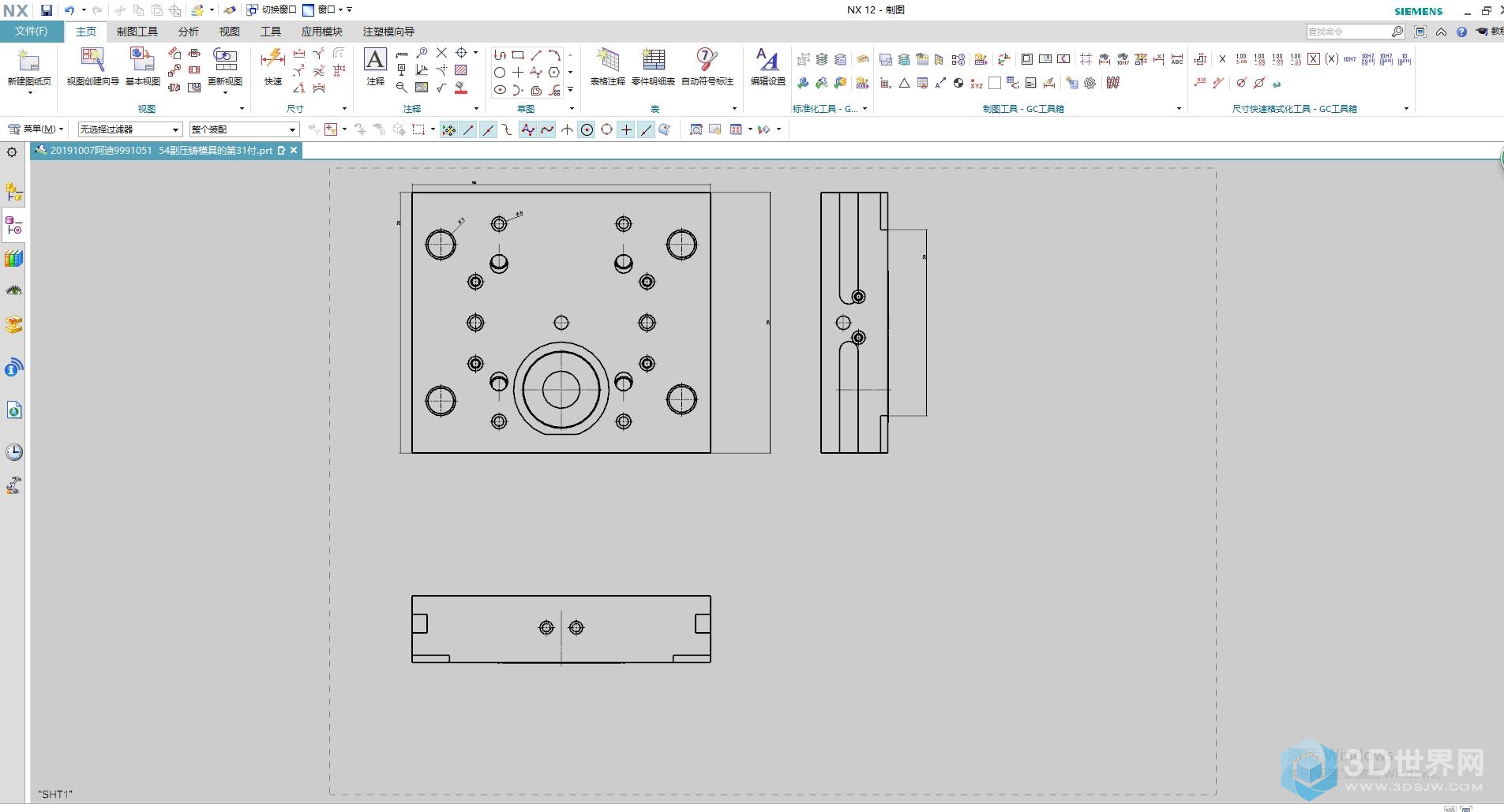Click the 10H7 fit tolerance icon

pyautogui.click(x=1349, y=59)
